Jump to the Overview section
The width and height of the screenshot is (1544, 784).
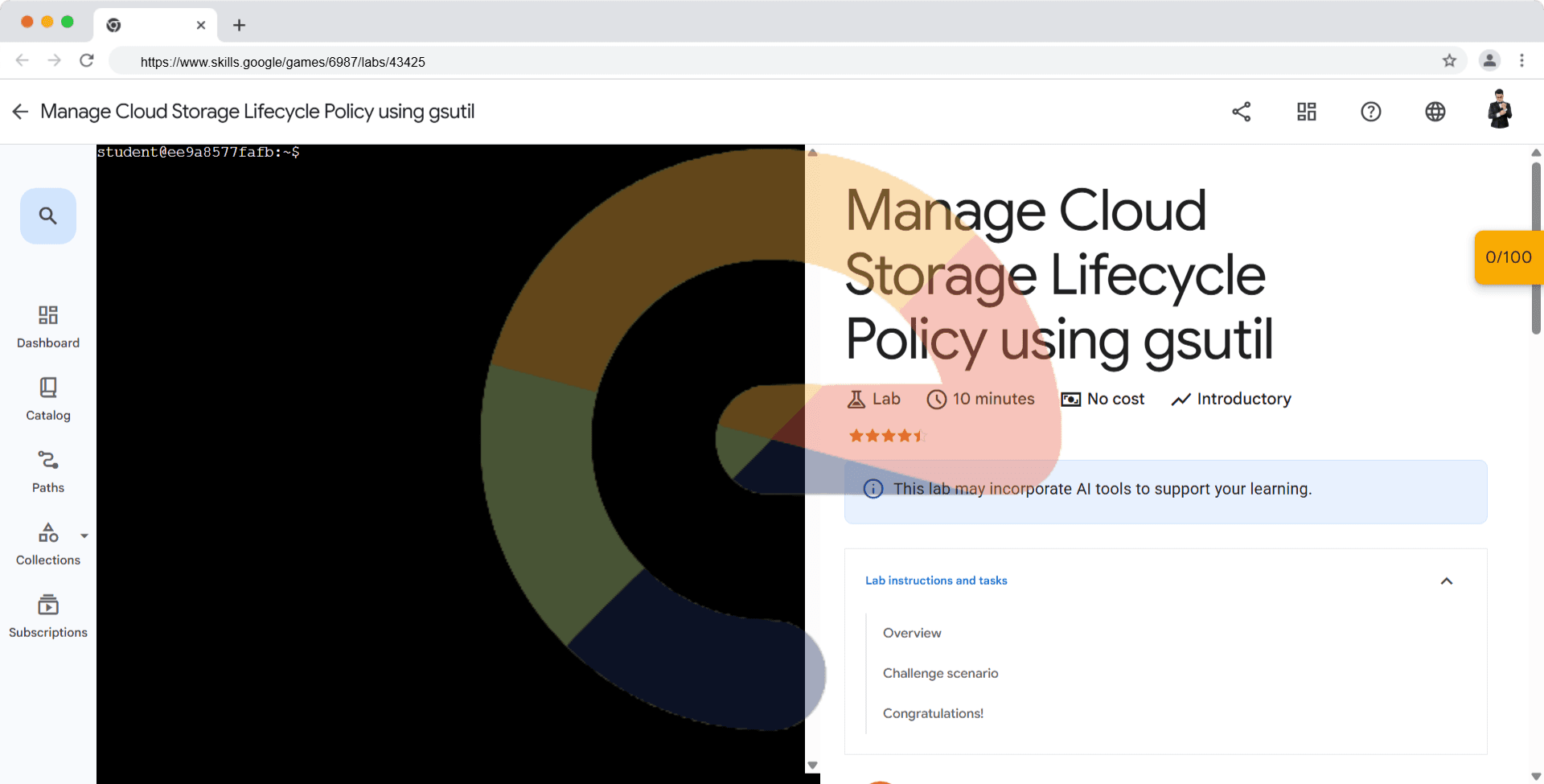click(912, 633)
